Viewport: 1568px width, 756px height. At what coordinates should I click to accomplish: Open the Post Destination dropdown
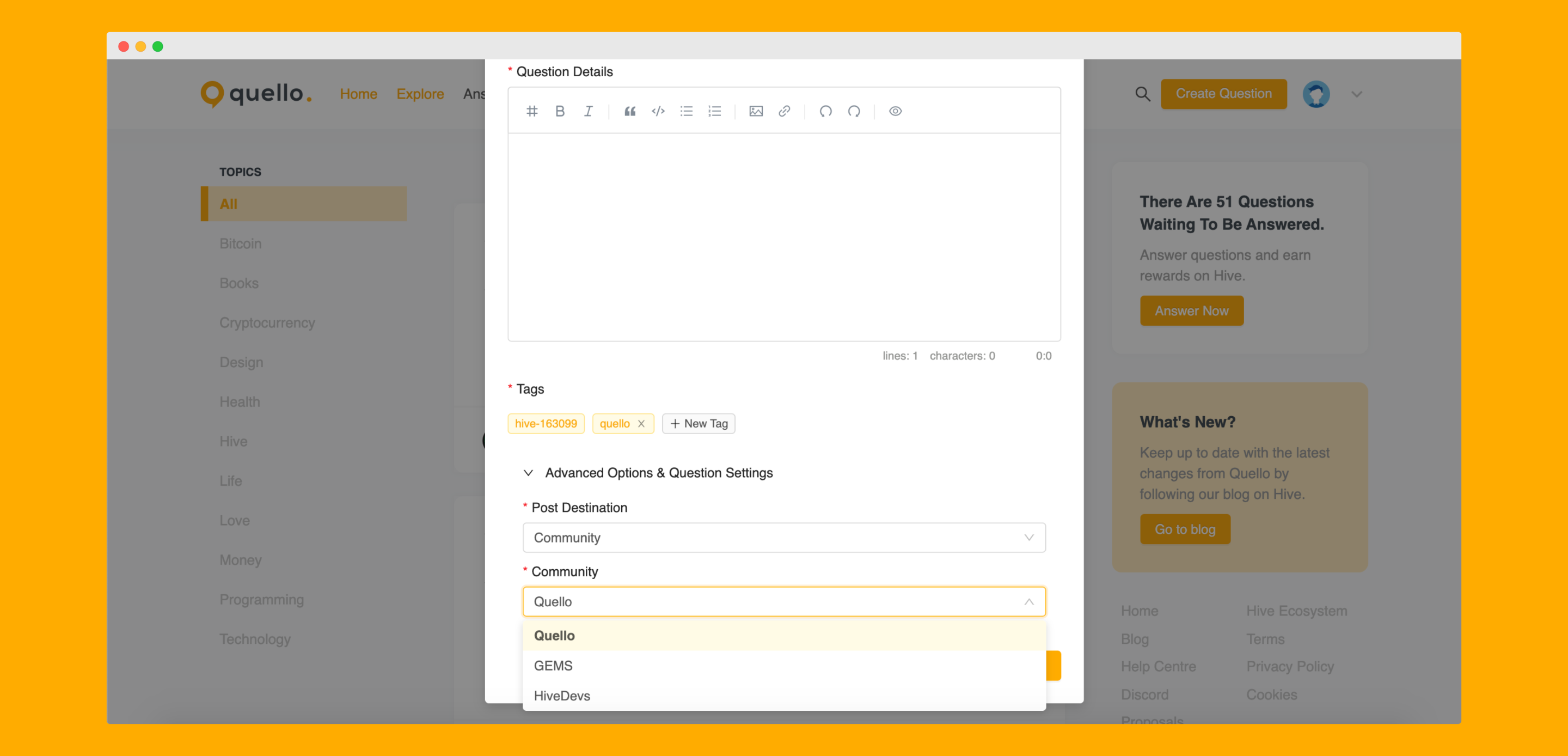(783, 537)
